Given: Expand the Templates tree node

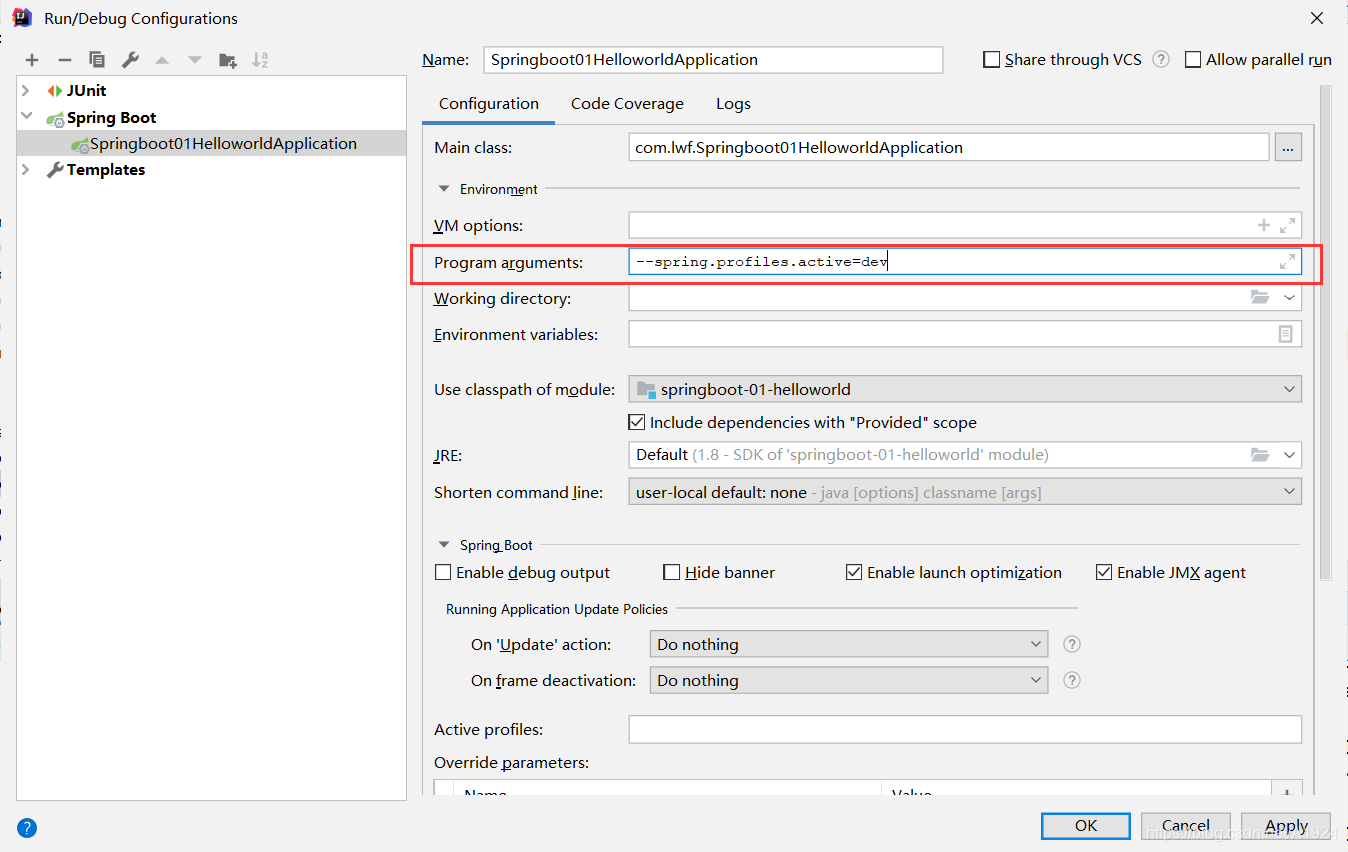Looking at the screenshot, I should click(26, 170).
